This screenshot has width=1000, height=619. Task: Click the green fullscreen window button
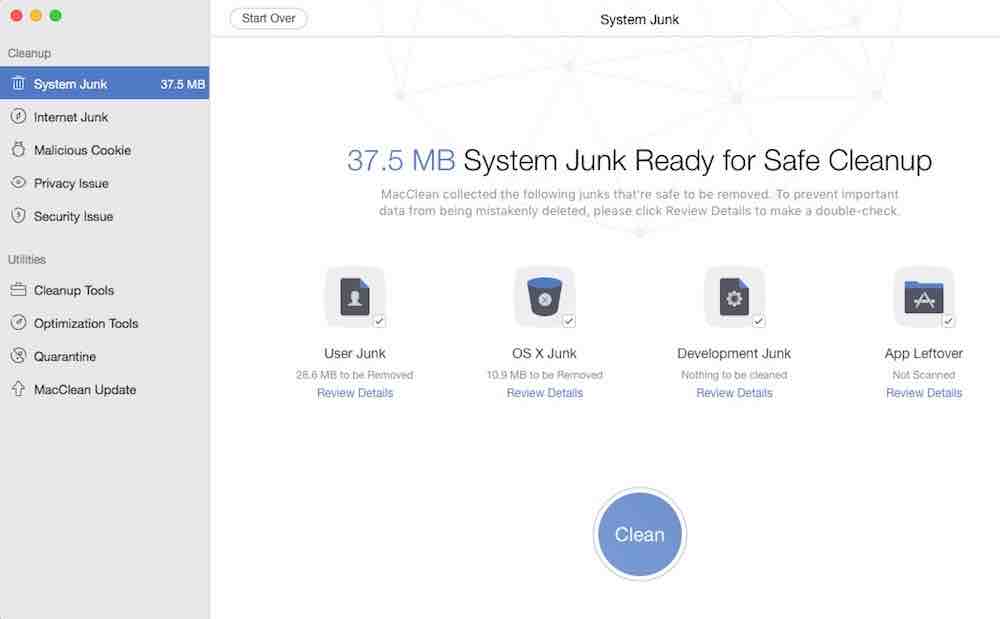pyautogui.click(x=56, y=15)
